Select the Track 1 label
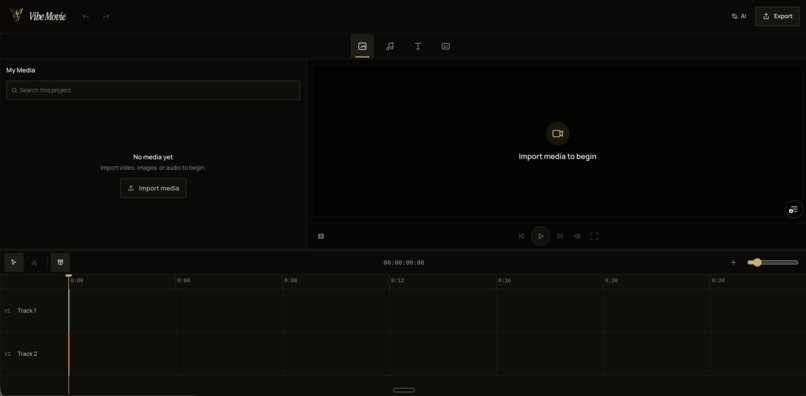This screenshot has width=806, height=396. [27, 311]
